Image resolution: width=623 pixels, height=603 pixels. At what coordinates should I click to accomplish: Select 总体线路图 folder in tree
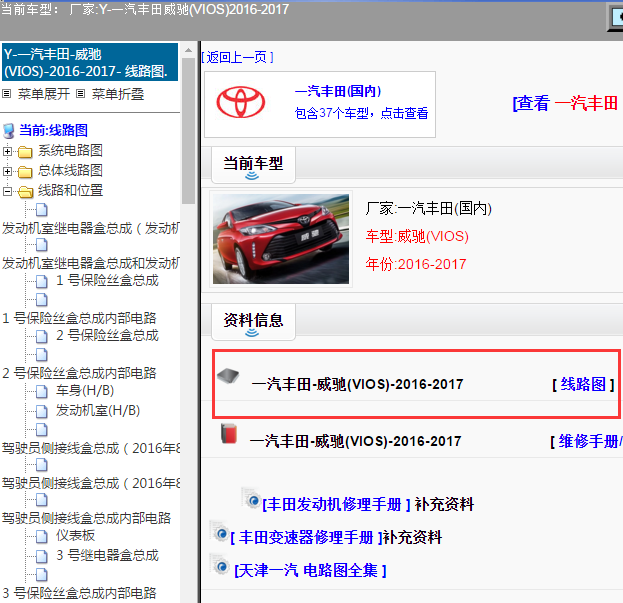tap(70, 170)
